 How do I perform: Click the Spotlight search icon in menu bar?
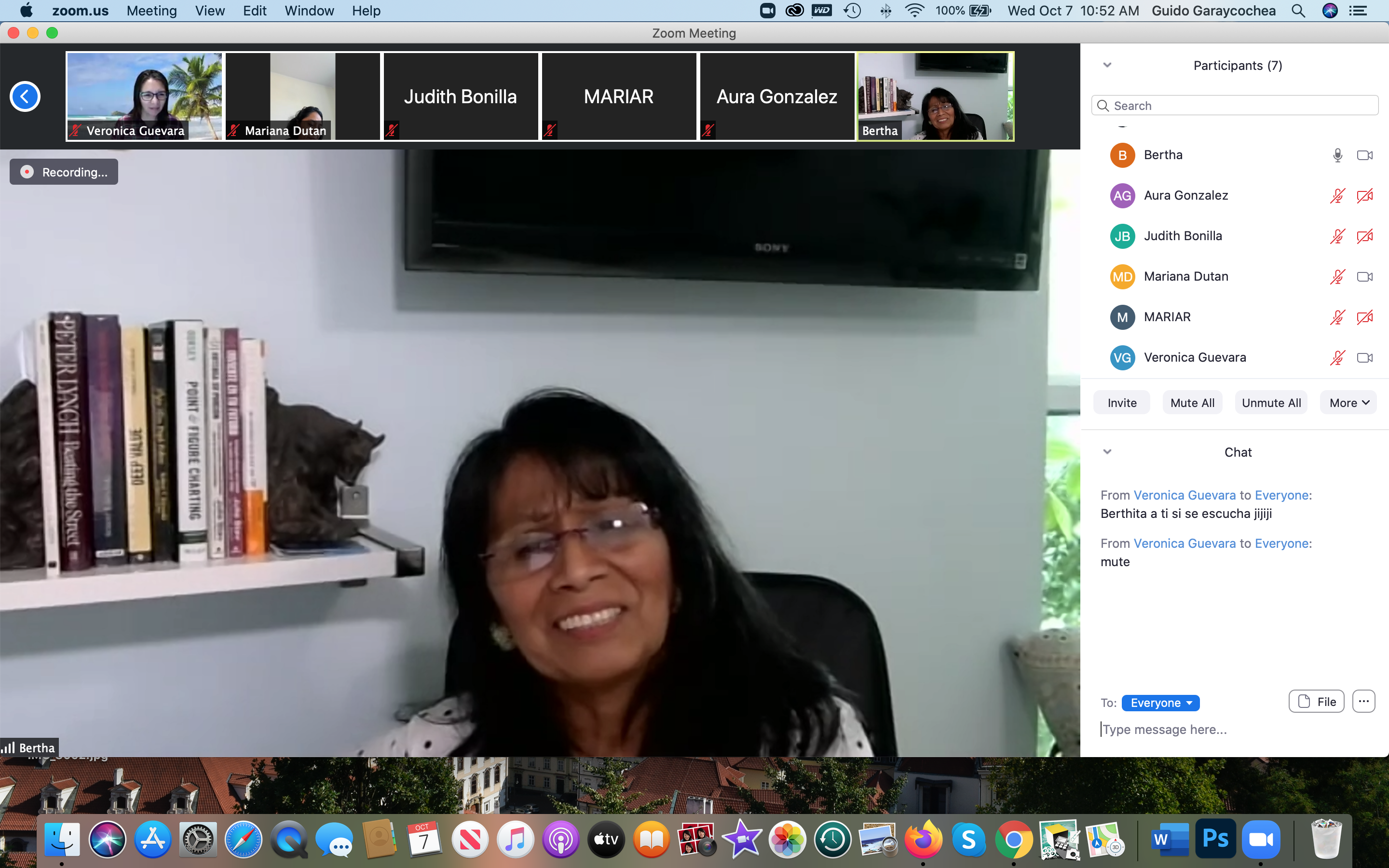coord(1298,10)
